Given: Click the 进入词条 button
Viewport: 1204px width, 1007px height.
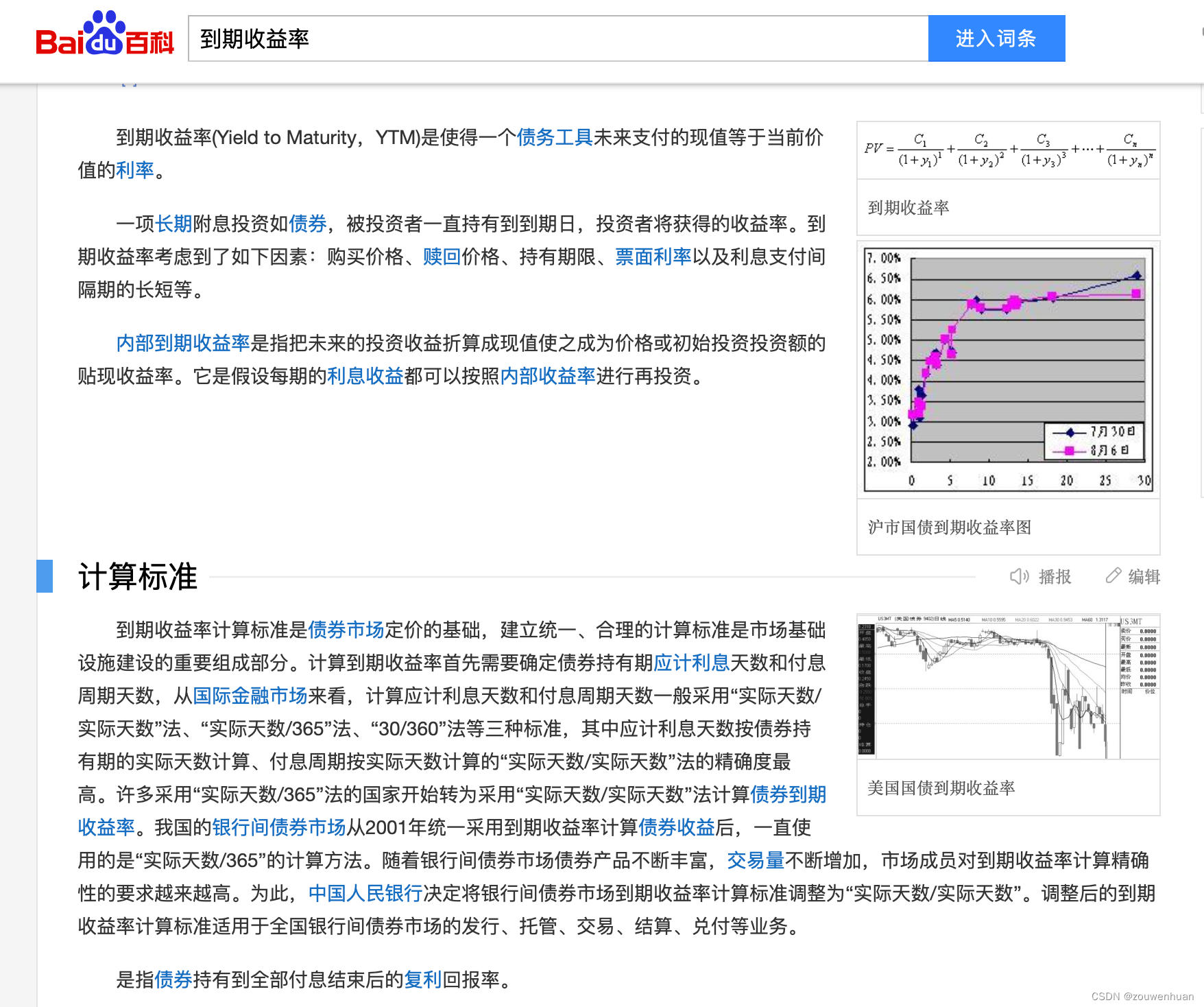Looking at the screenshot, I should tap(996, 38).
